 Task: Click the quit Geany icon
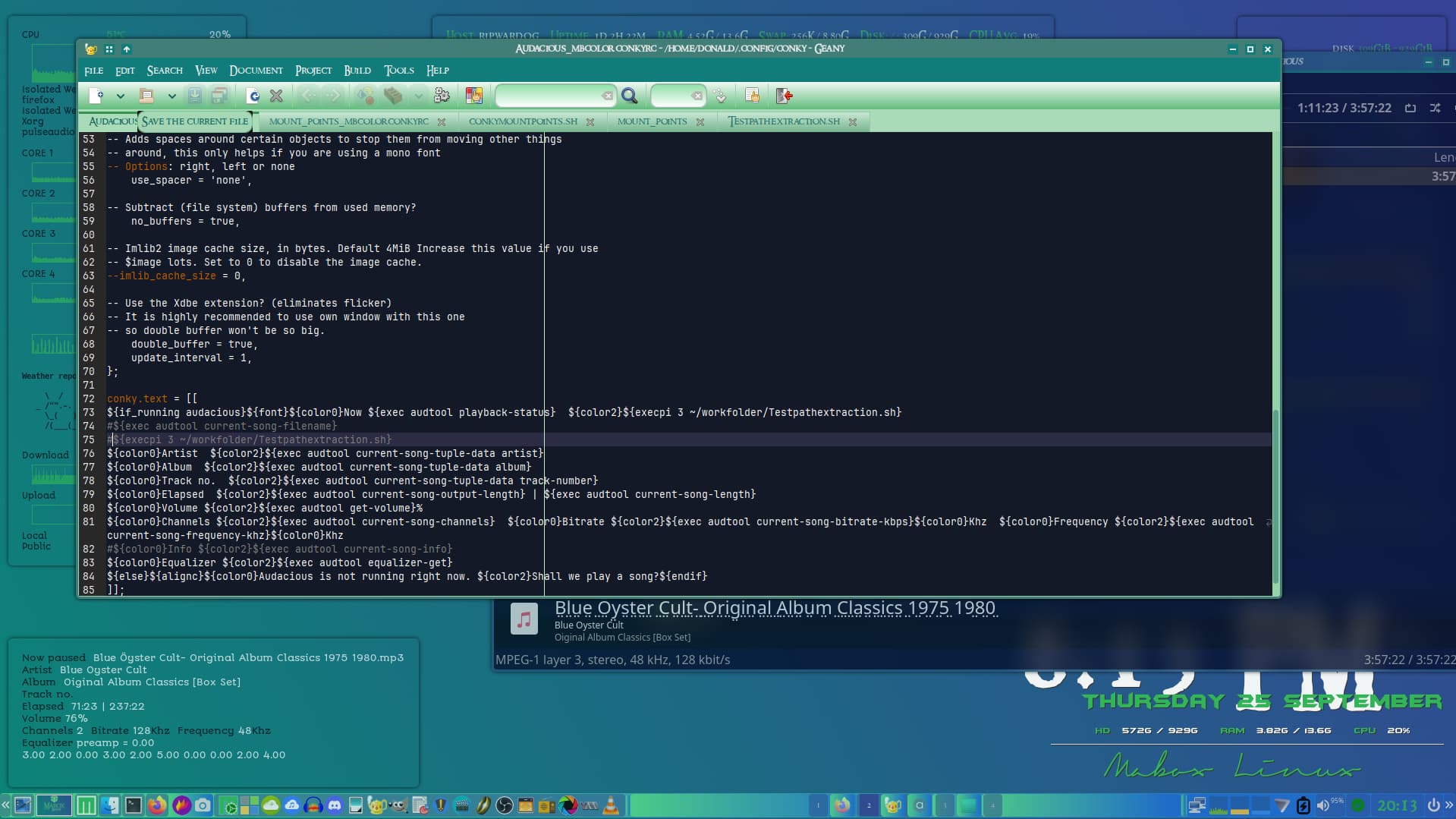pos(784,96)
